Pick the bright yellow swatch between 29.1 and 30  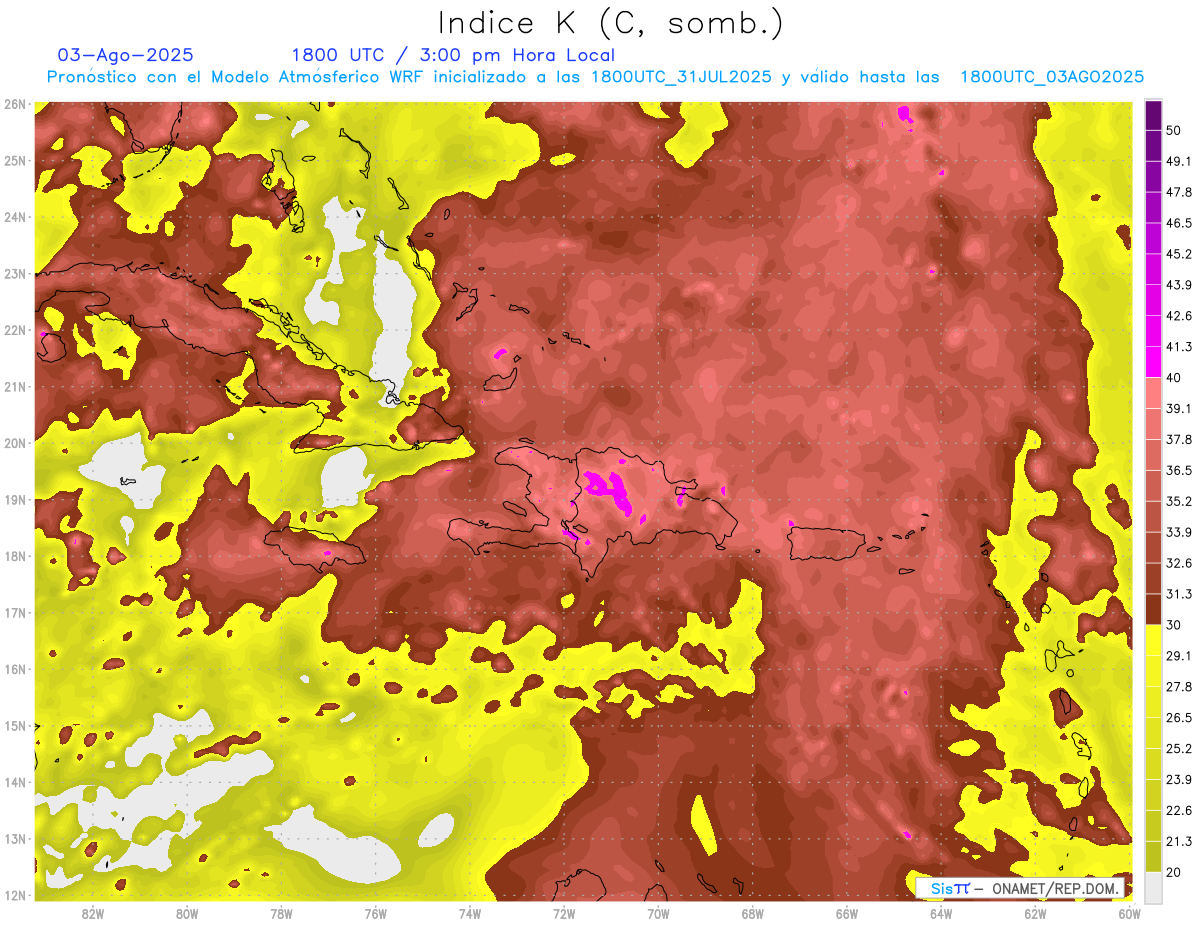coord(1153,640)
